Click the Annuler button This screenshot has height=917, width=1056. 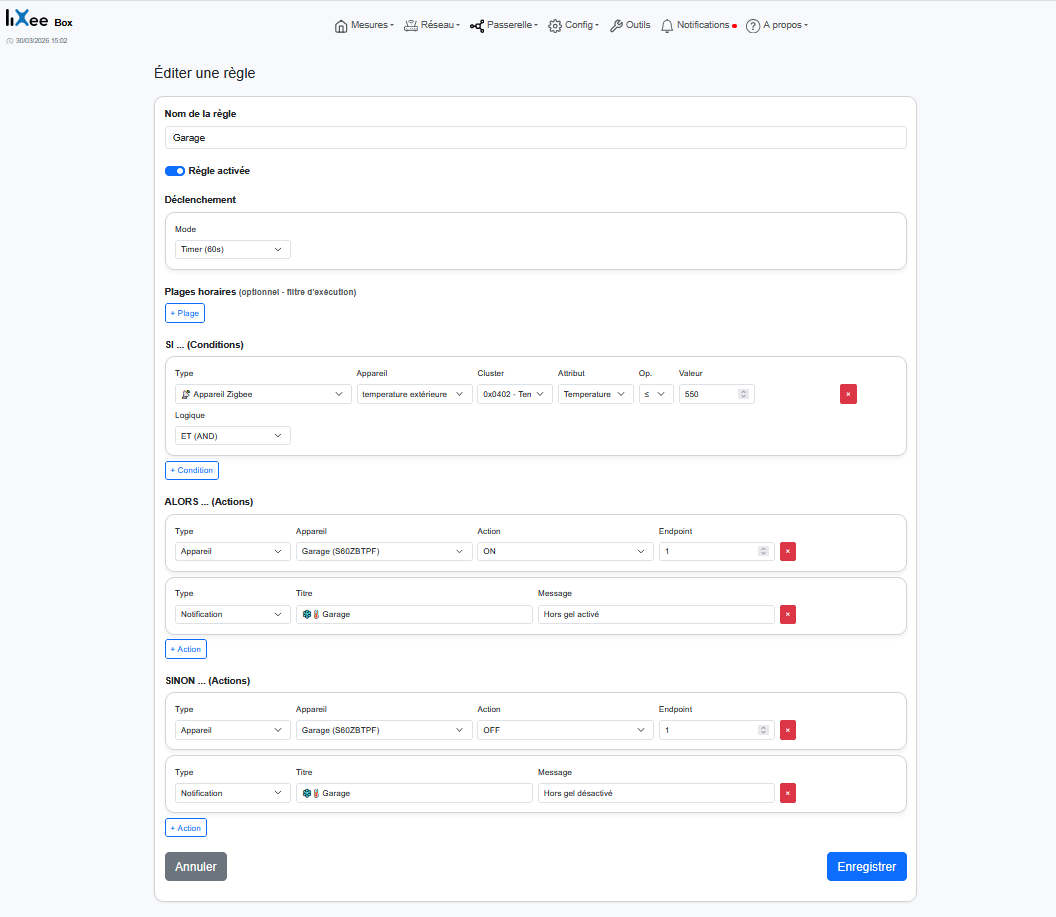[x=196, y=866]
